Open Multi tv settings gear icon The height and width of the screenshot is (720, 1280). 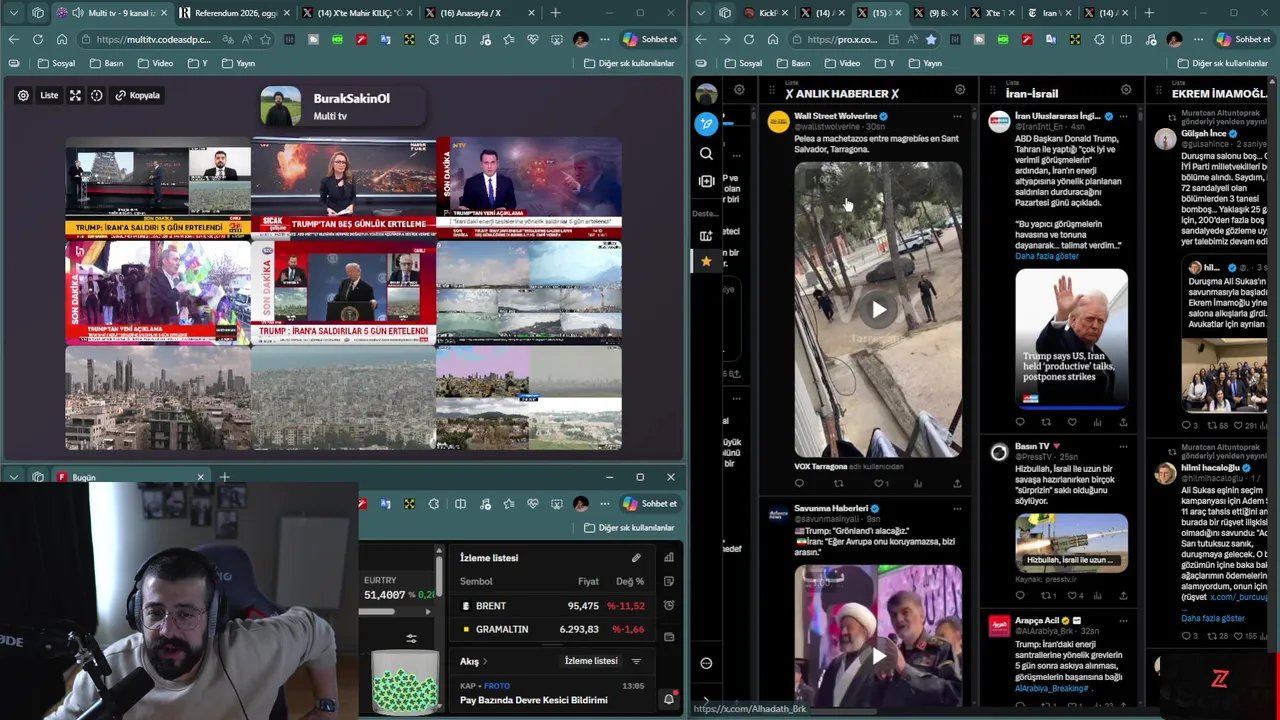pos(23,95)
